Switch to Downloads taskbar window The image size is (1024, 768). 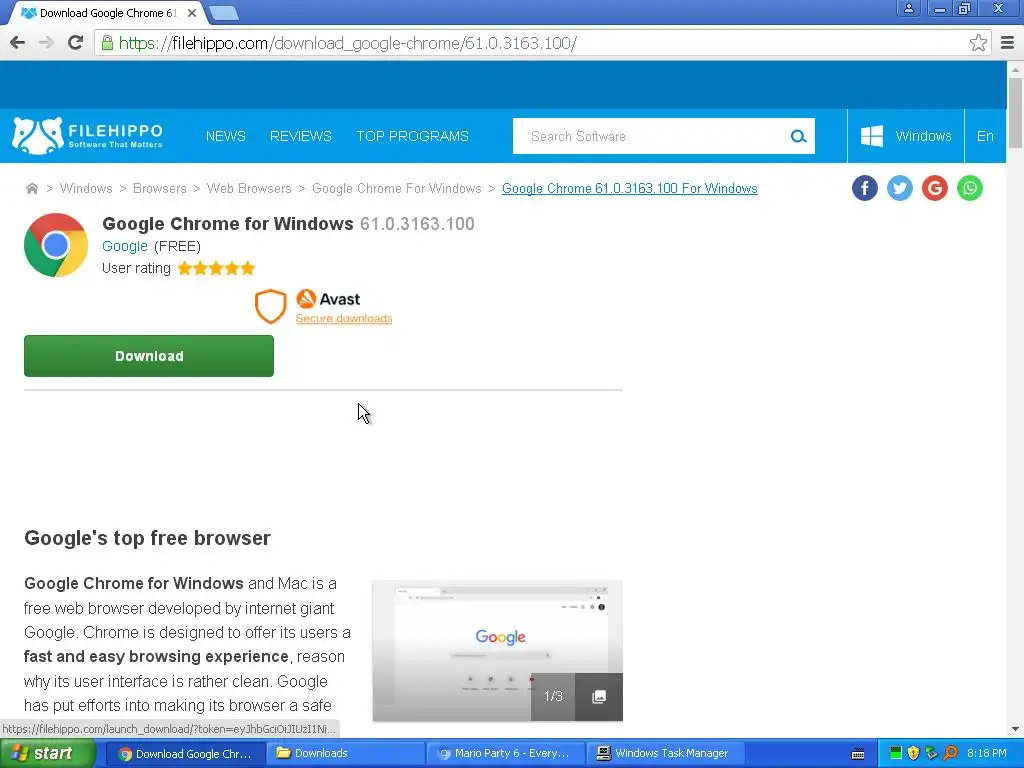[x=346, y=754]
